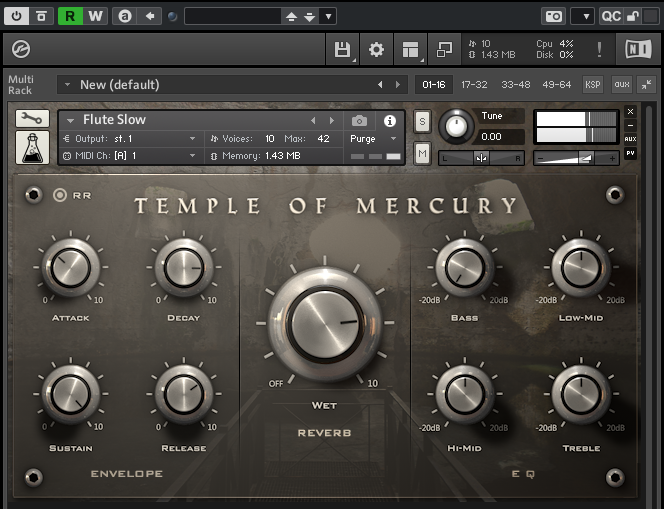The height and width of the screenshot is (509, 664).
Task: Adjust the Tune knob
Action: [x=456, y=126]
